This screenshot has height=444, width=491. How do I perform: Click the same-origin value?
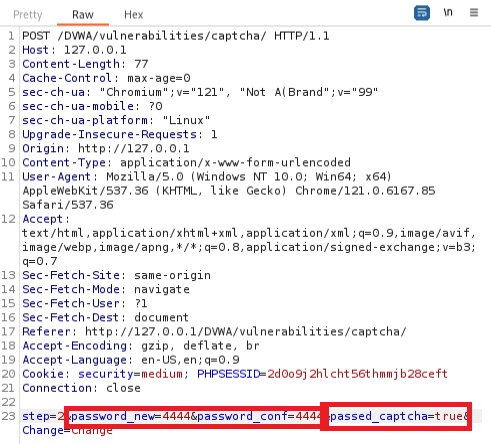point(172,275)
